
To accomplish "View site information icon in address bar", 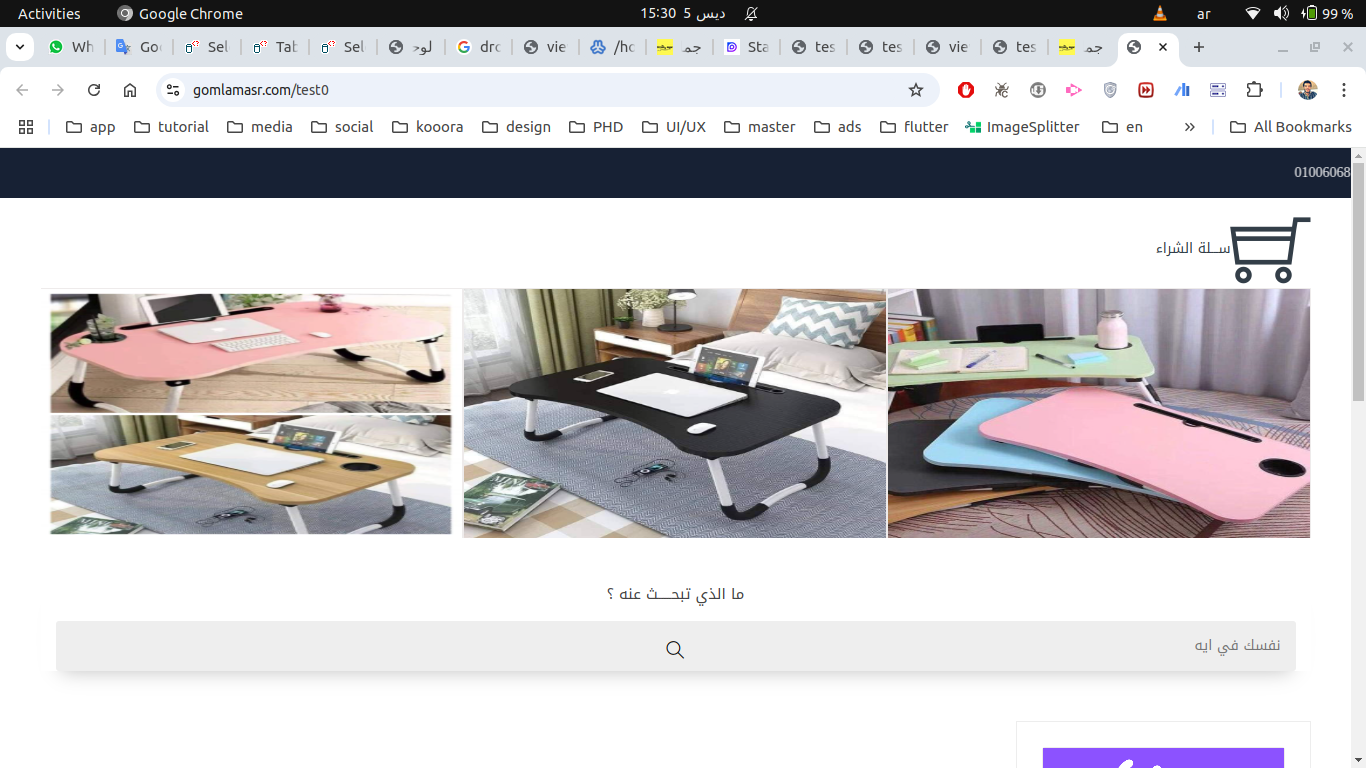I will point(173,90).
